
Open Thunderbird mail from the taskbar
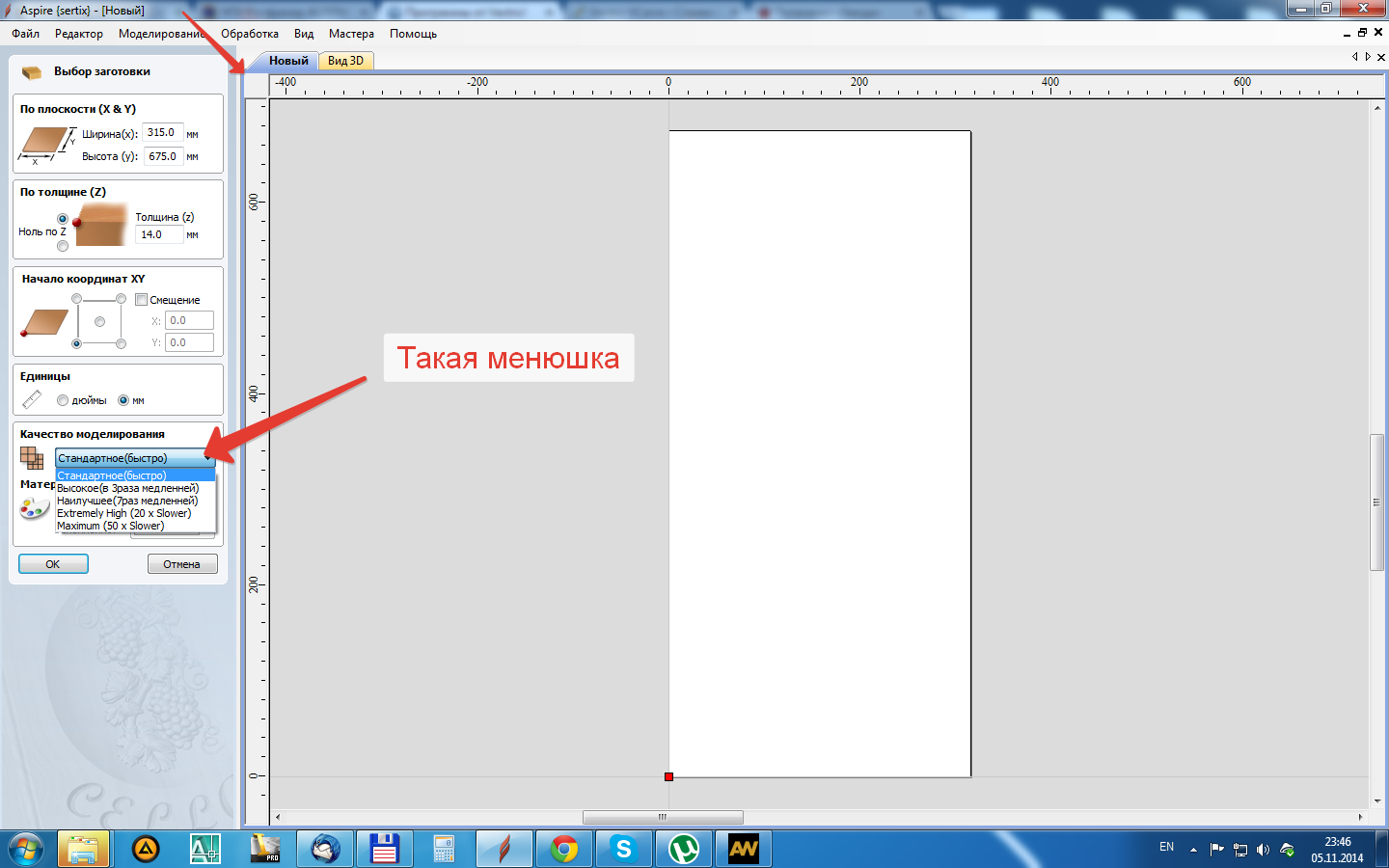(x=324, y=849)
